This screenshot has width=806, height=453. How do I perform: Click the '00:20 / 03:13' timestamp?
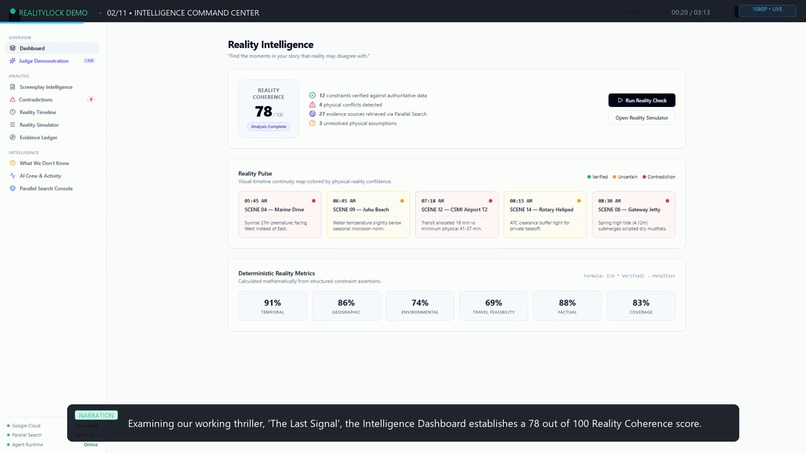coord(690,12)
